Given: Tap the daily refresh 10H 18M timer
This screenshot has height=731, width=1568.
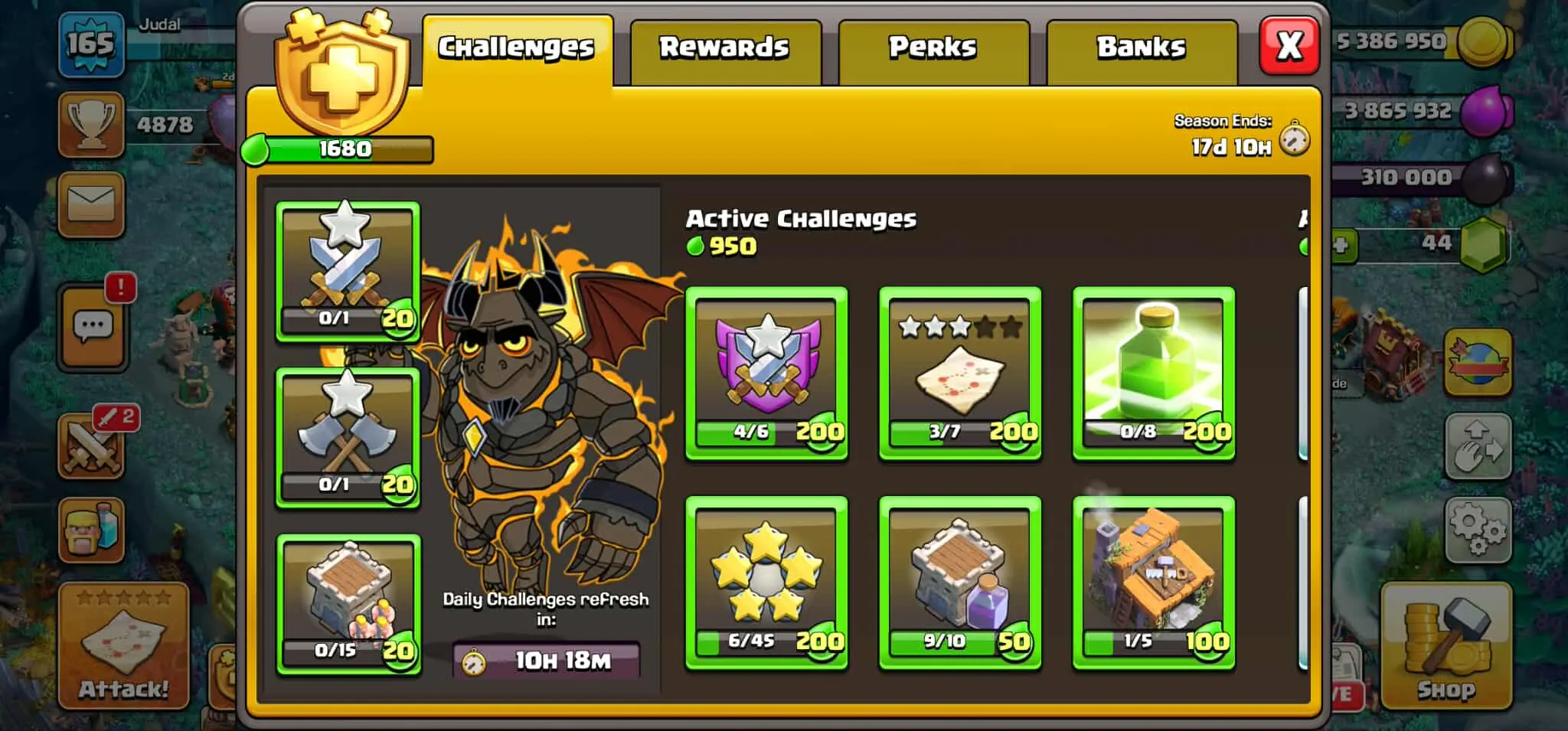Looking at the screenshot, I should [x=546, y=660].
